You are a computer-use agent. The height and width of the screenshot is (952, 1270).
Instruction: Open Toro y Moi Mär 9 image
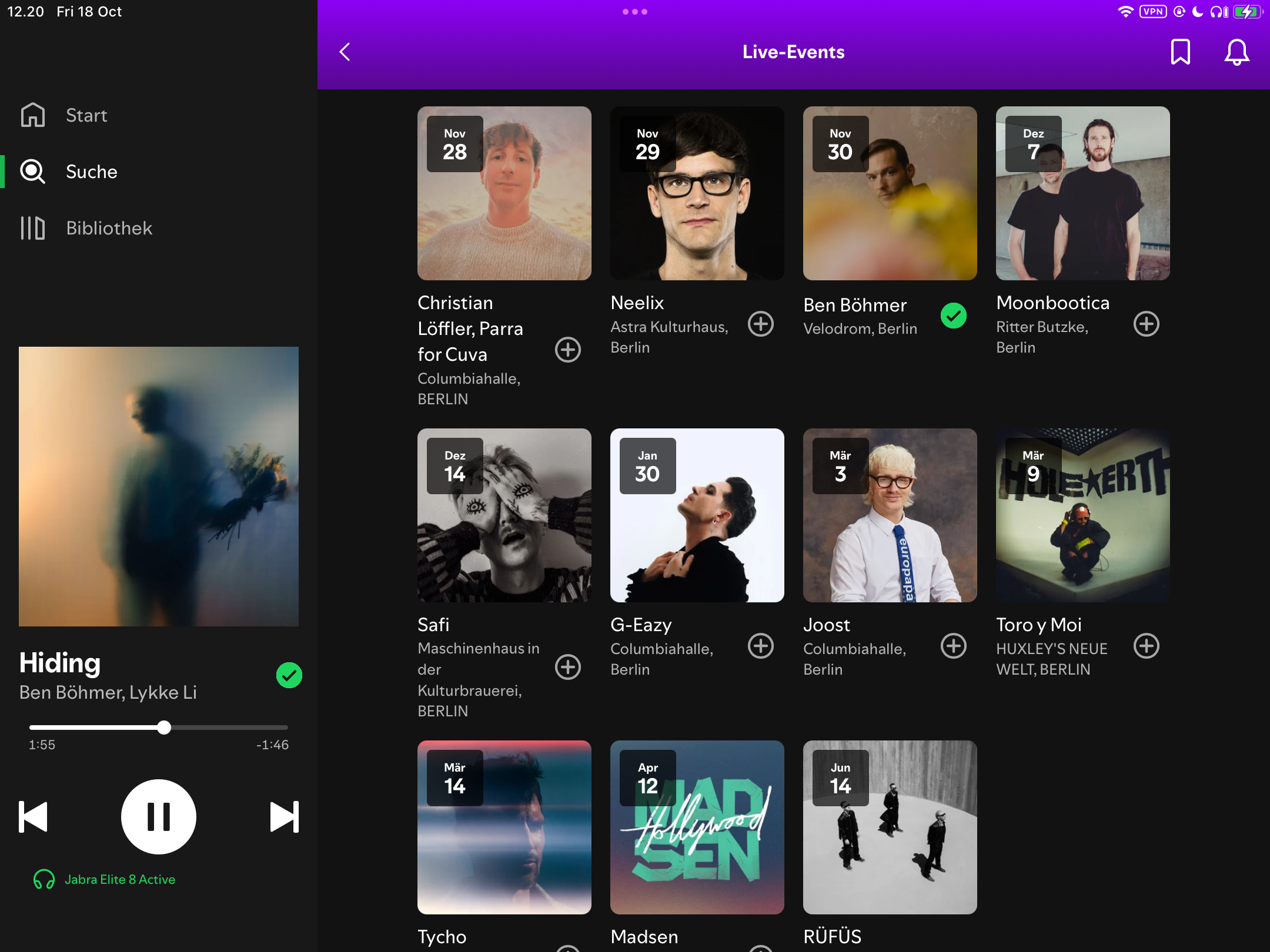point(1083,515)
